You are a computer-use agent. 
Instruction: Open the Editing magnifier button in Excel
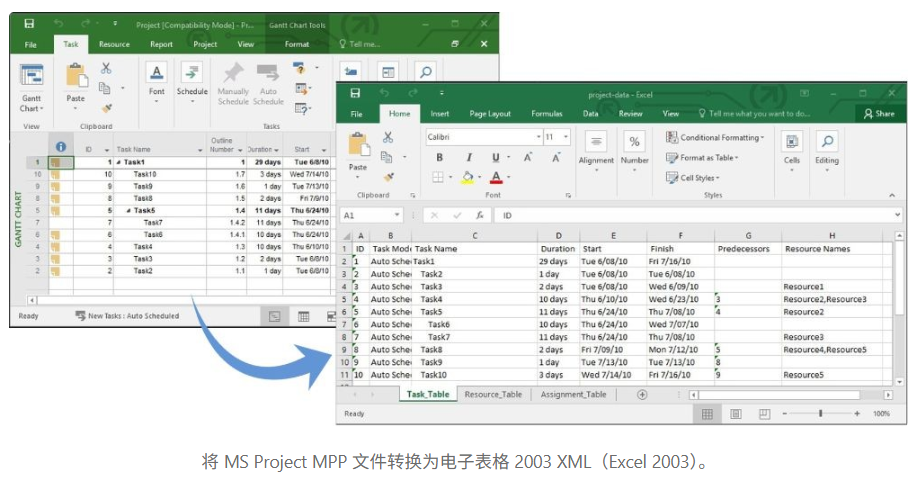pyautogui.click(x=827, y=150)
